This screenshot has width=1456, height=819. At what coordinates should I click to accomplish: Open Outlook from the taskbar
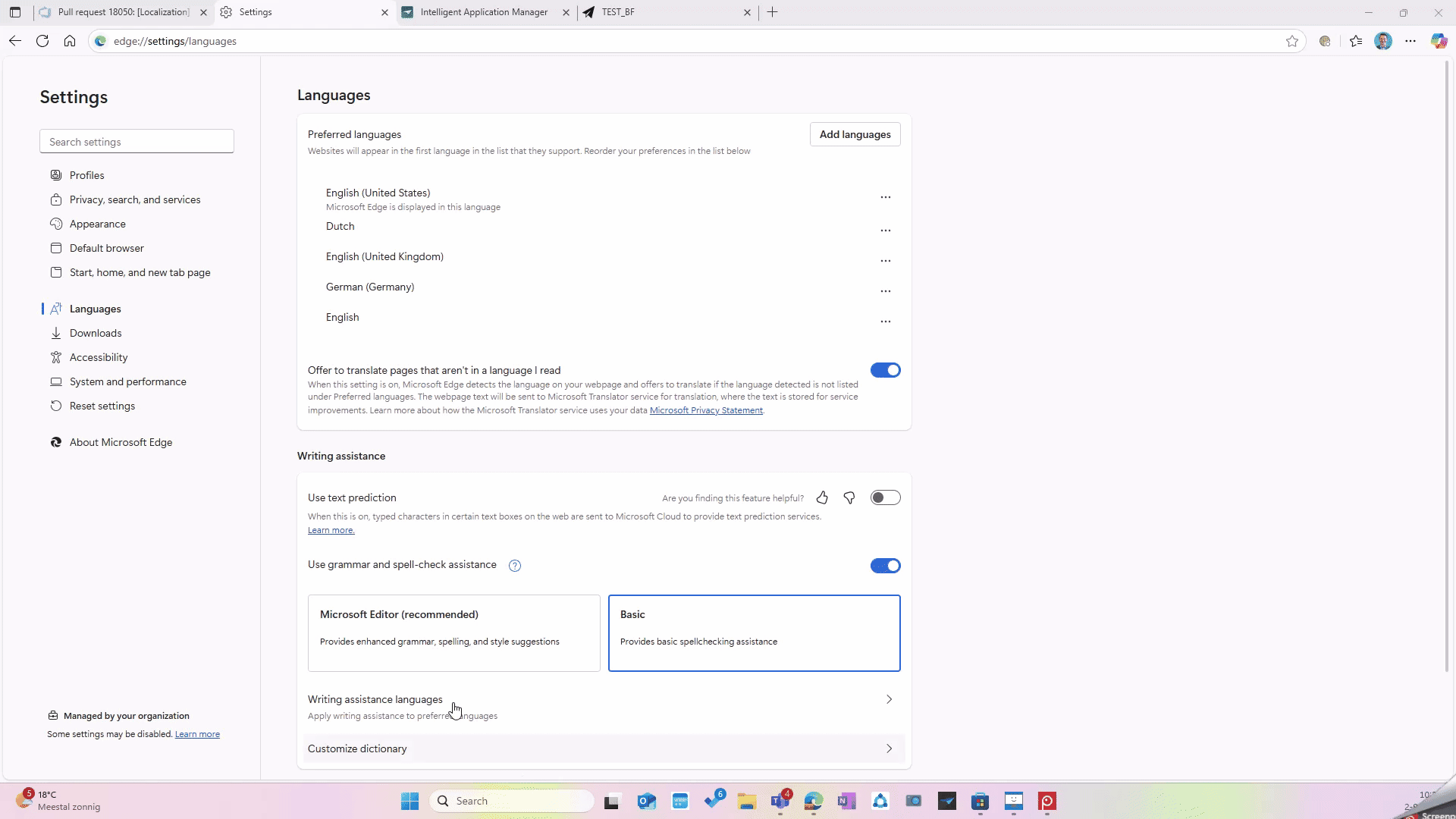coord(646,801)
